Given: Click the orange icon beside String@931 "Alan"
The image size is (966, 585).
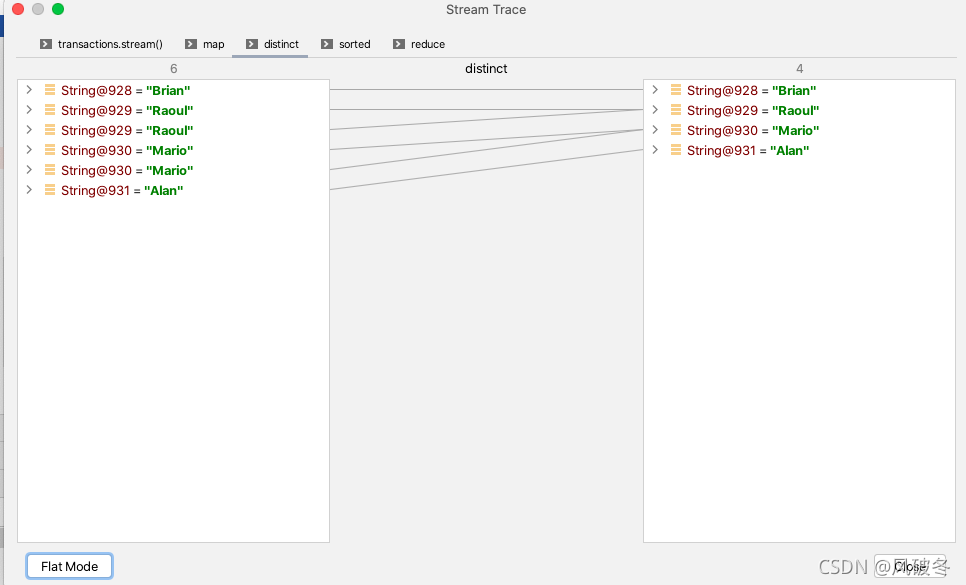Looking at the screenshot, I should (x=49, y=190).
